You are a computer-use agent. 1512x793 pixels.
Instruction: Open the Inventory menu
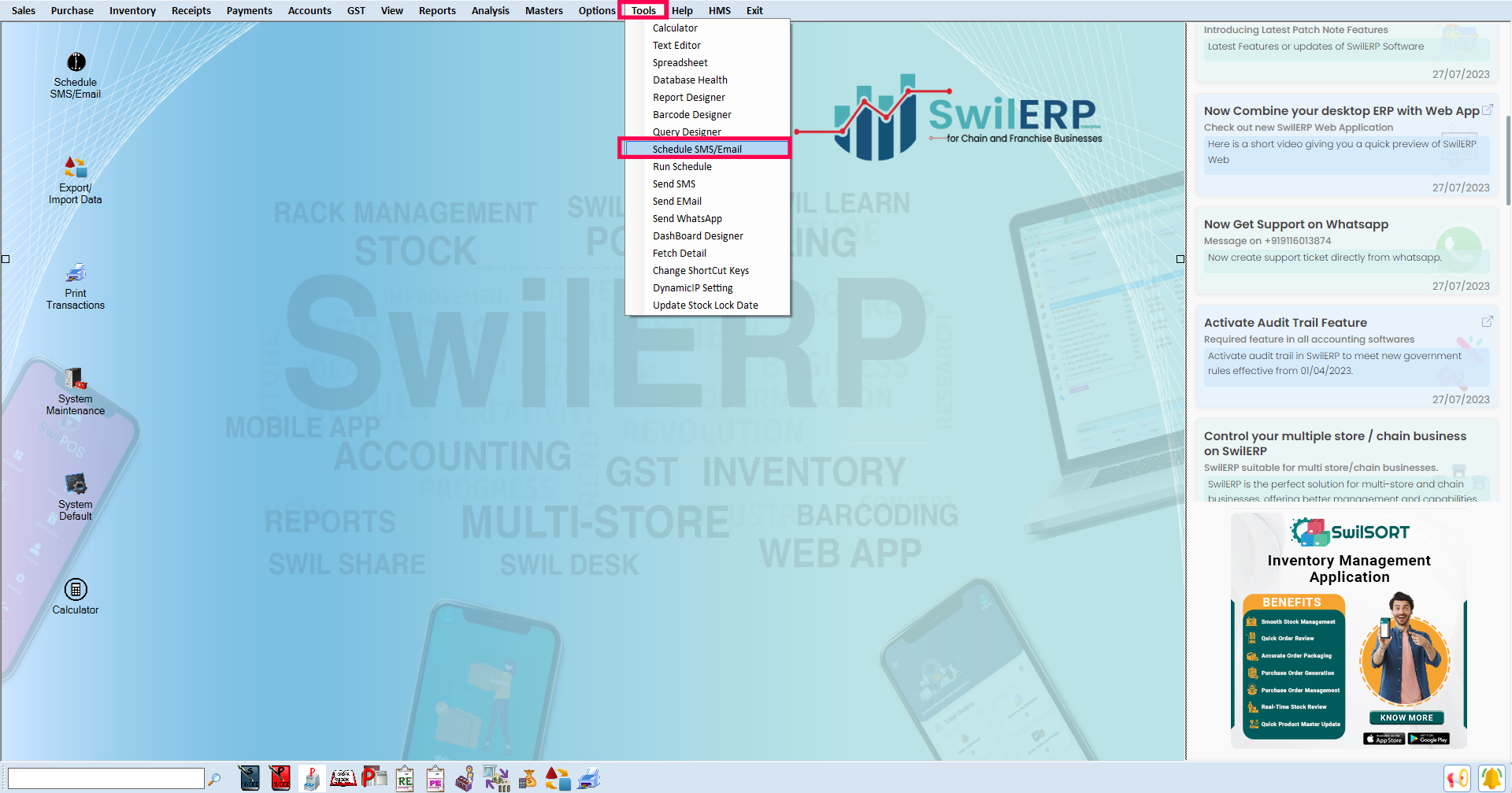132,10
